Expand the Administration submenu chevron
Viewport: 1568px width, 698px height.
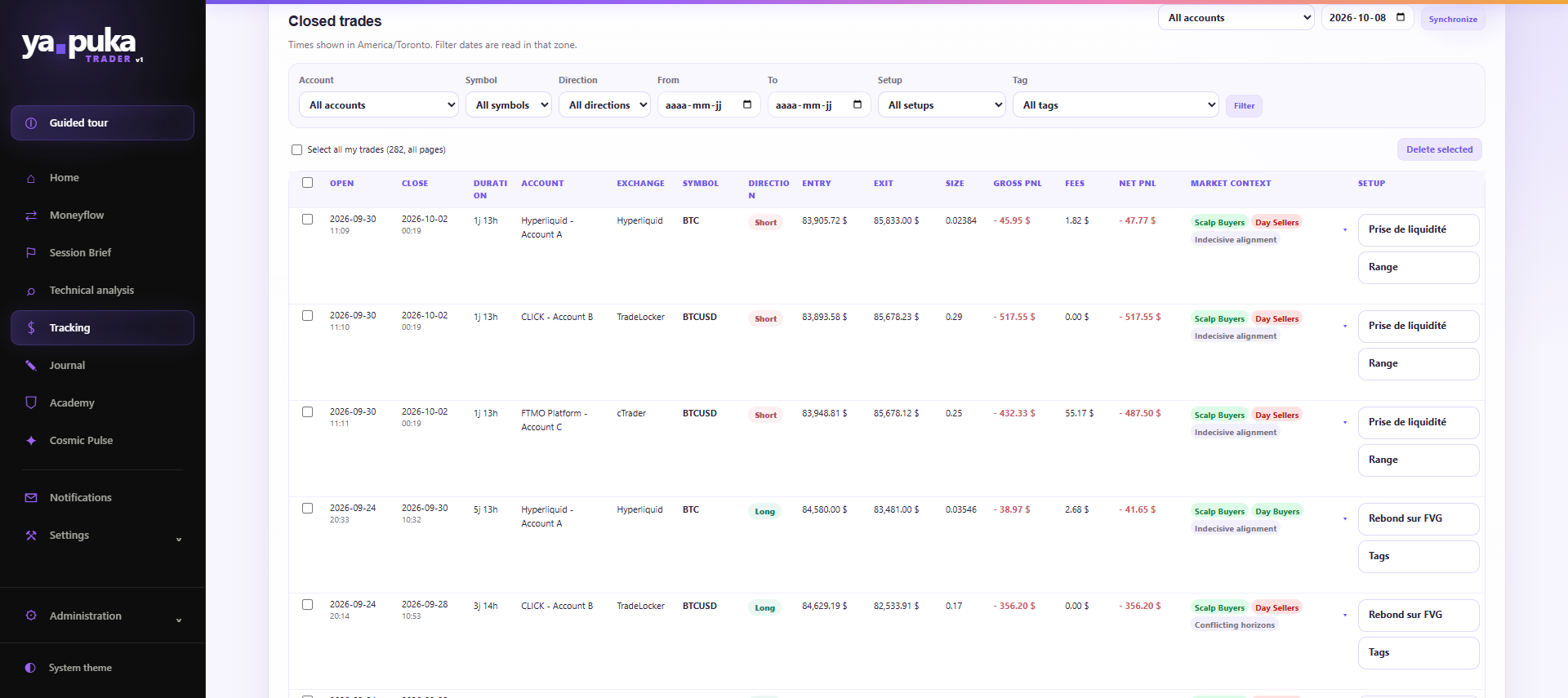179,620
